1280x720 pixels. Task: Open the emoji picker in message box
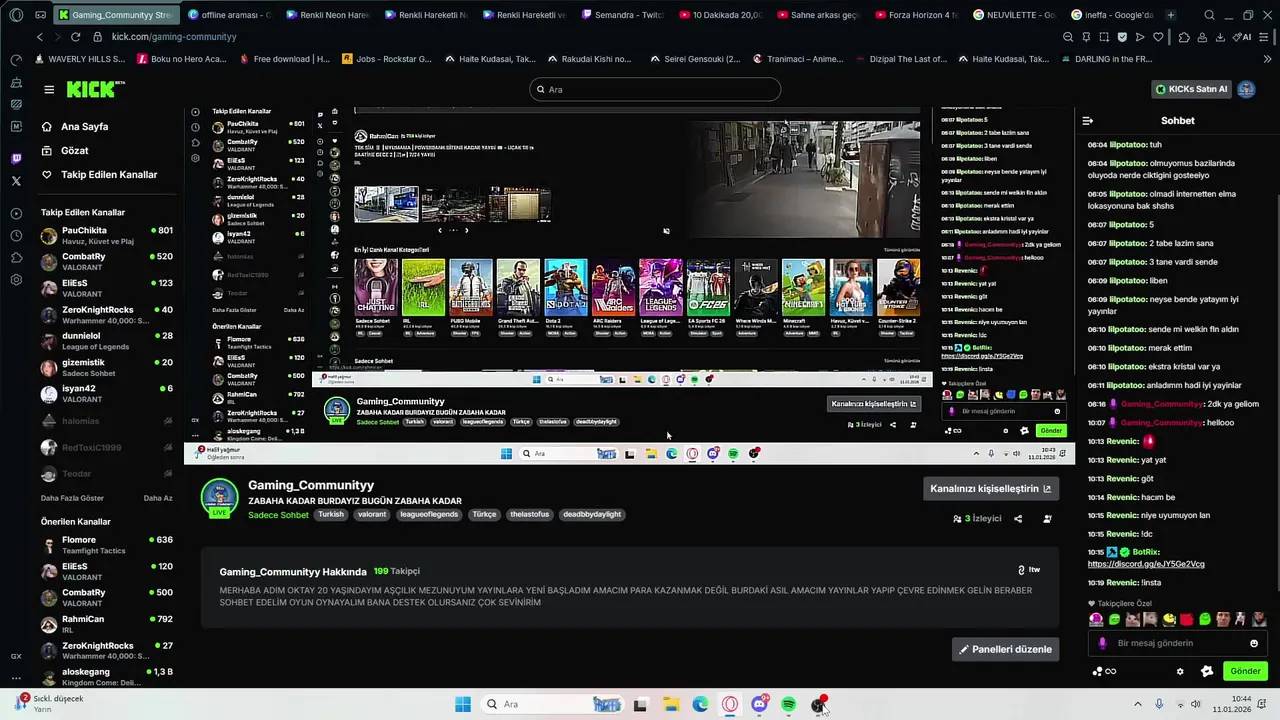pos(1254,643)
